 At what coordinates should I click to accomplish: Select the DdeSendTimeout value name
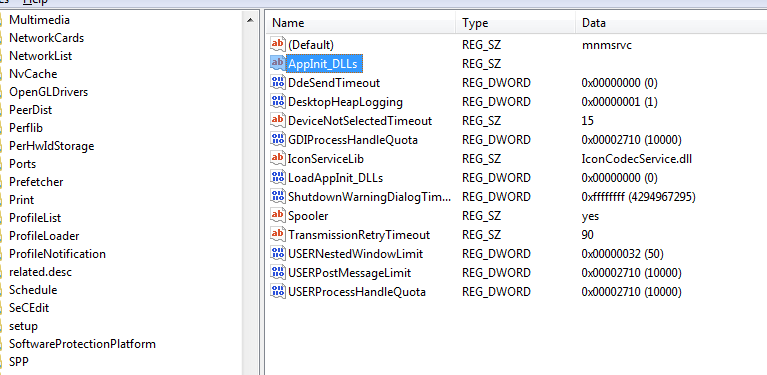334,83
